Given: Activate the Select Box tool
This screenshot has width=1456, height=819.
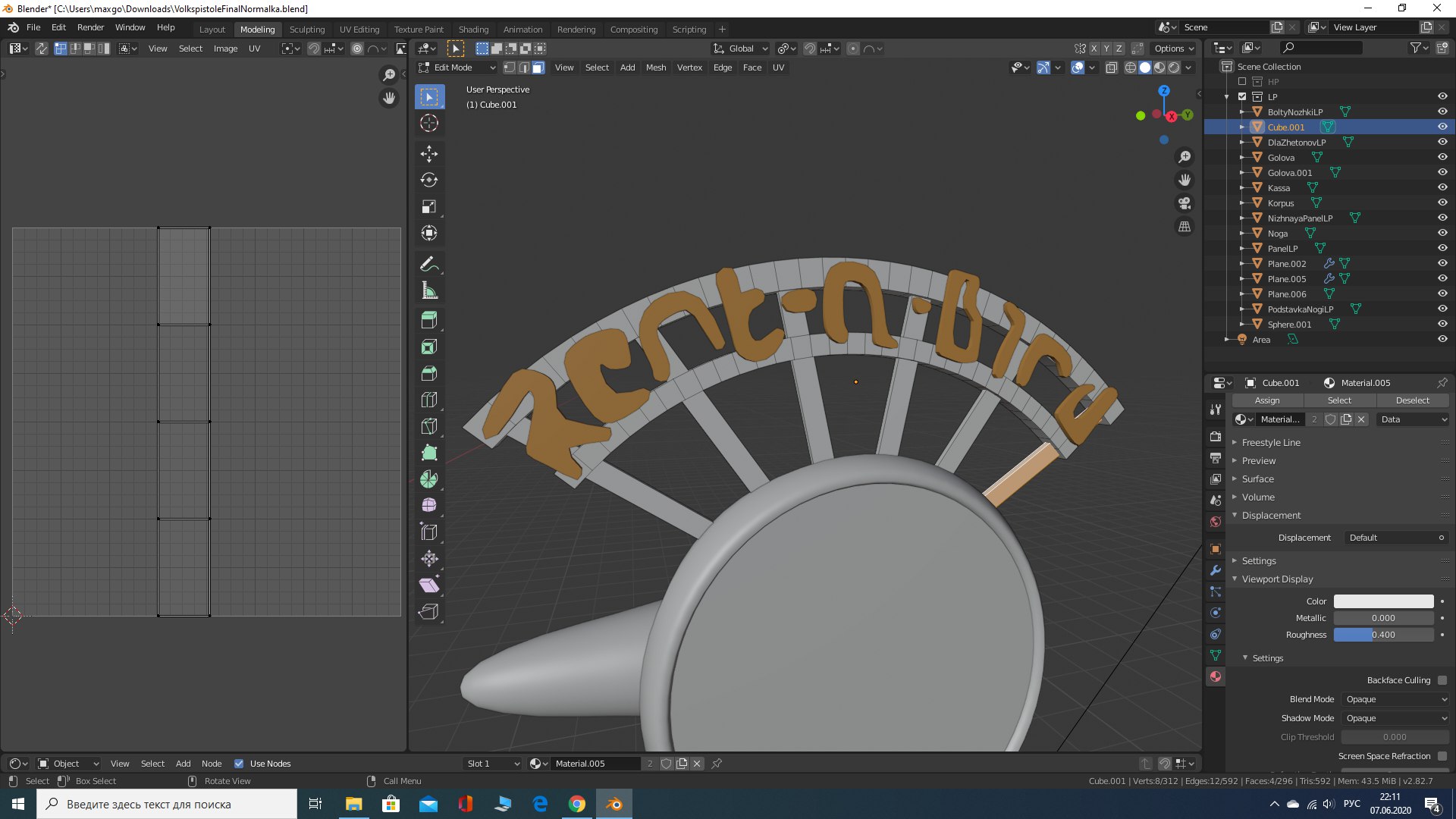Looking at the screenshot, I should point(429,97).
